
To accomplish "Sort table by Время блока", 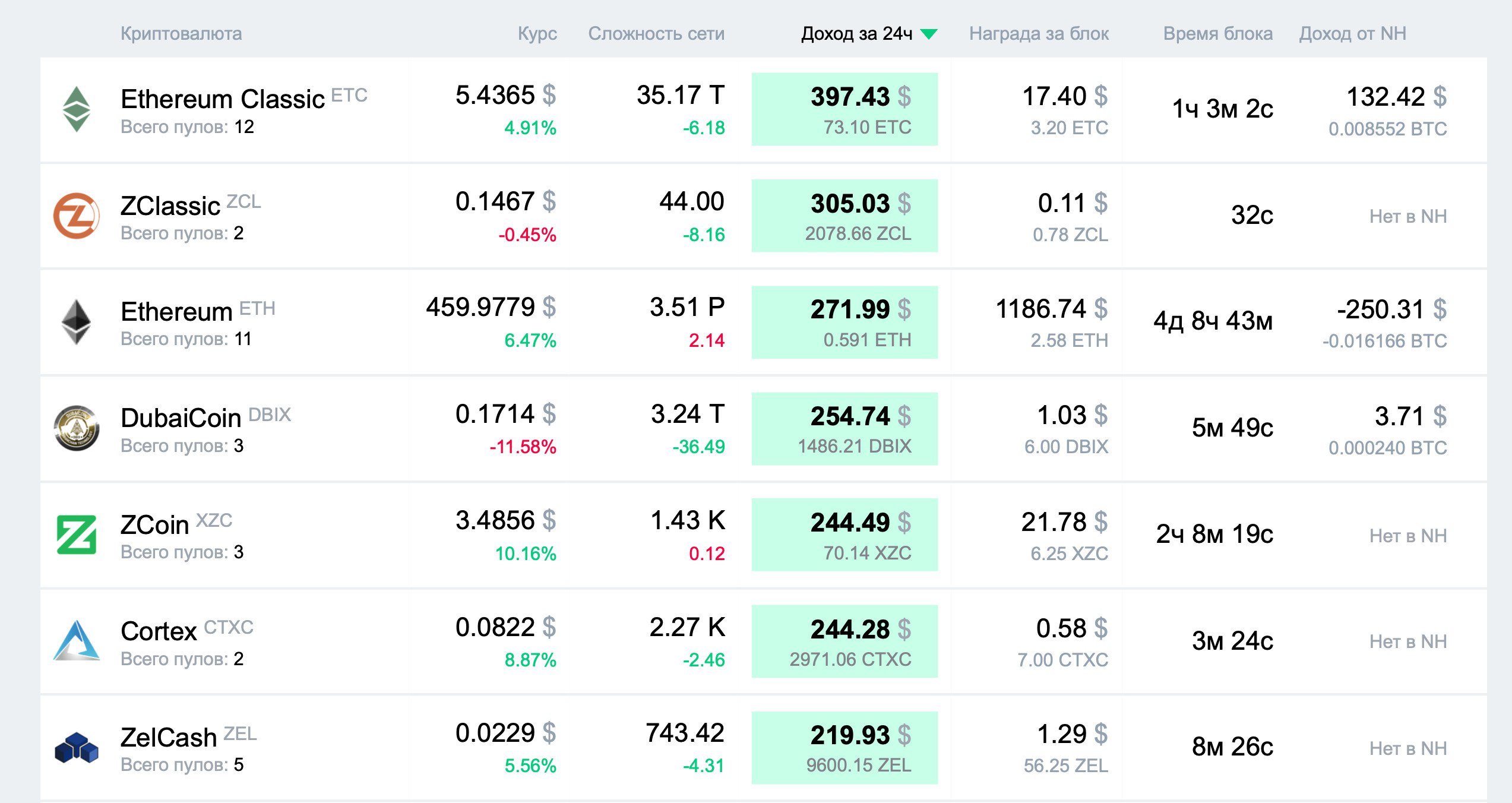I will coord(1217,34).
